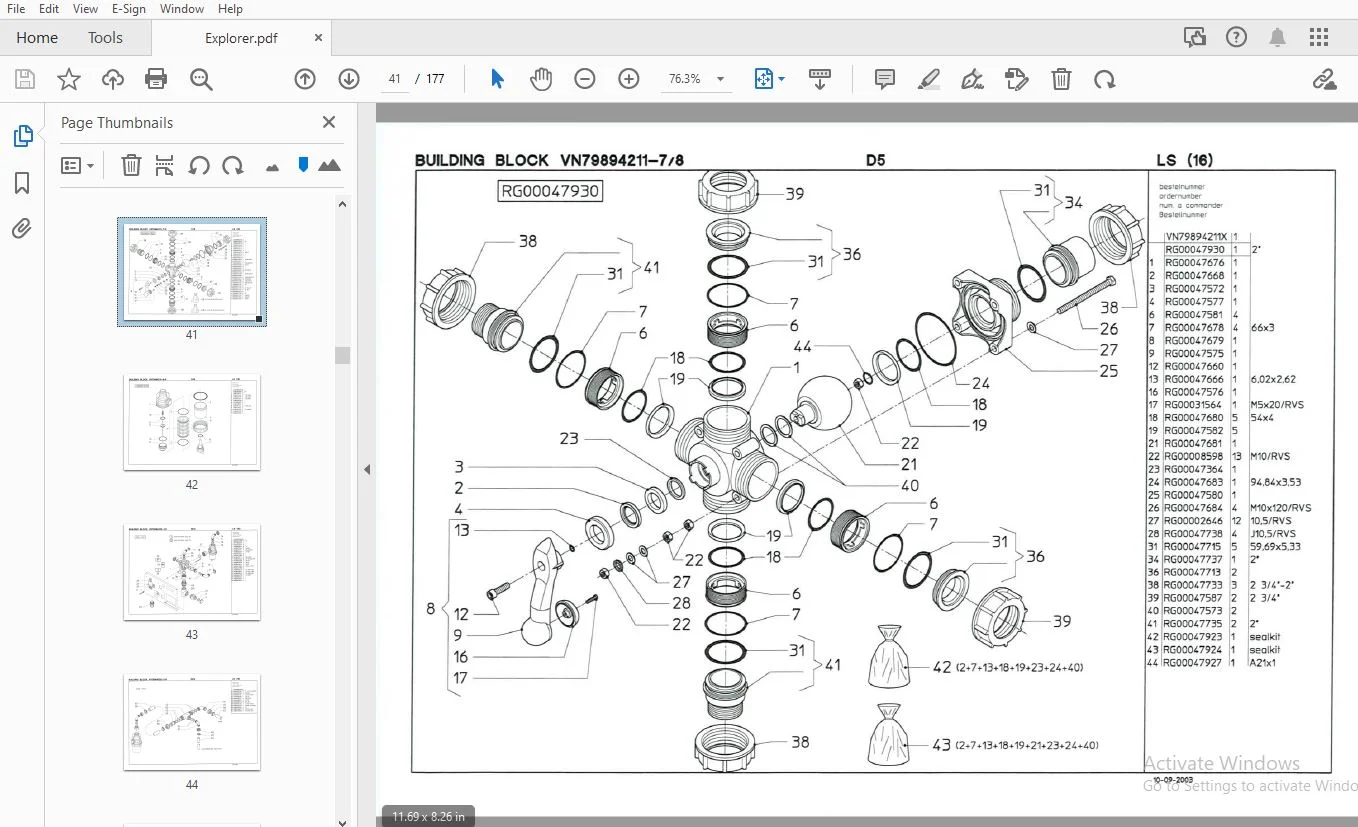
Task: Add a comment with the sticky note tool
Action: 885,79
